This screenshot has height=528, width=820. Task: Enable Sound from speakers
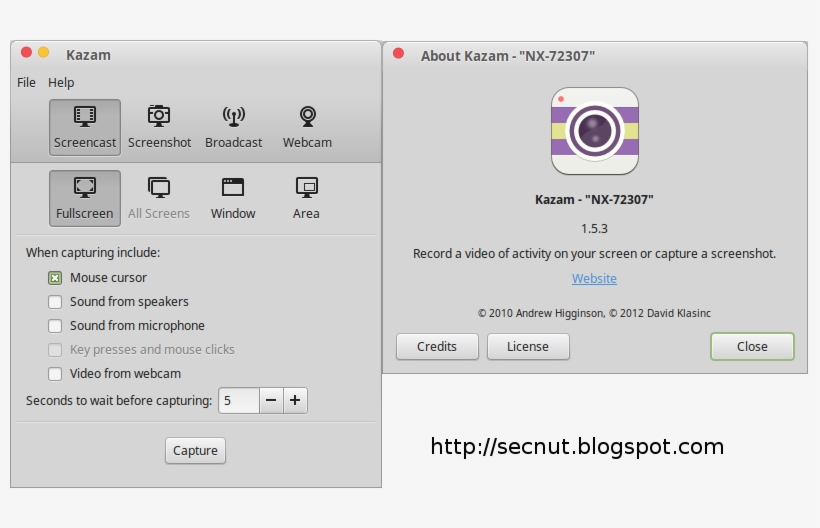(55, 302)
